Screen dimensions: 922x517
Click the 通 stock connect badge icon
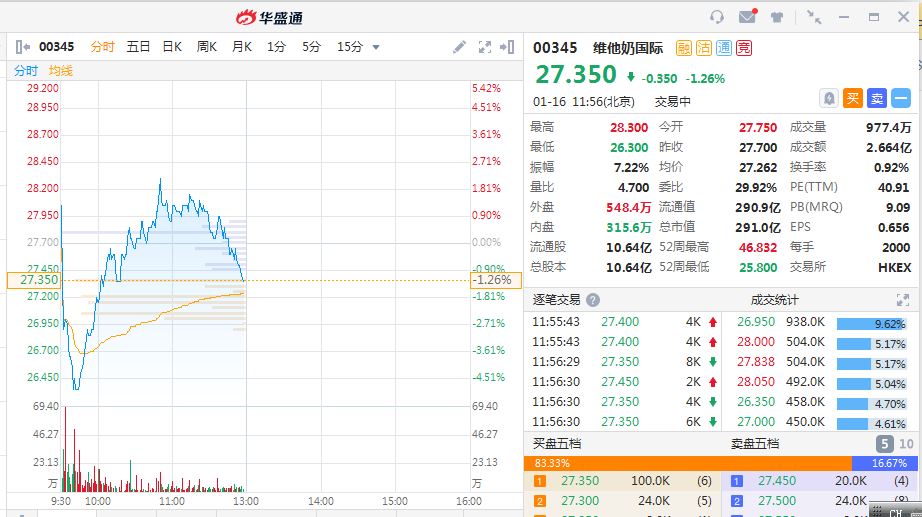[x=724, y=48]
